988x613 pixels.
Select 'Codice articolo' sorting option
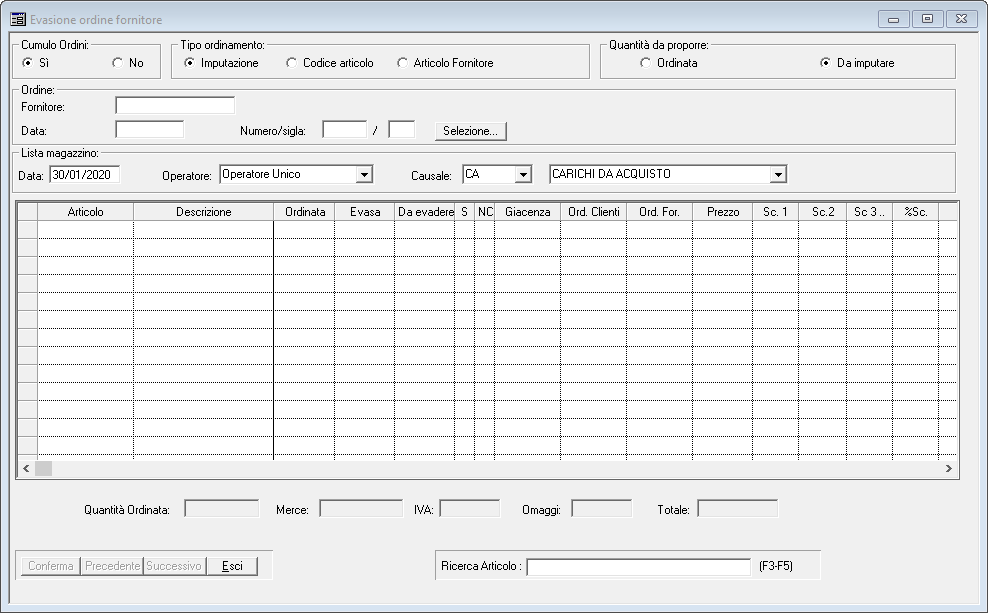pos(292,63)
